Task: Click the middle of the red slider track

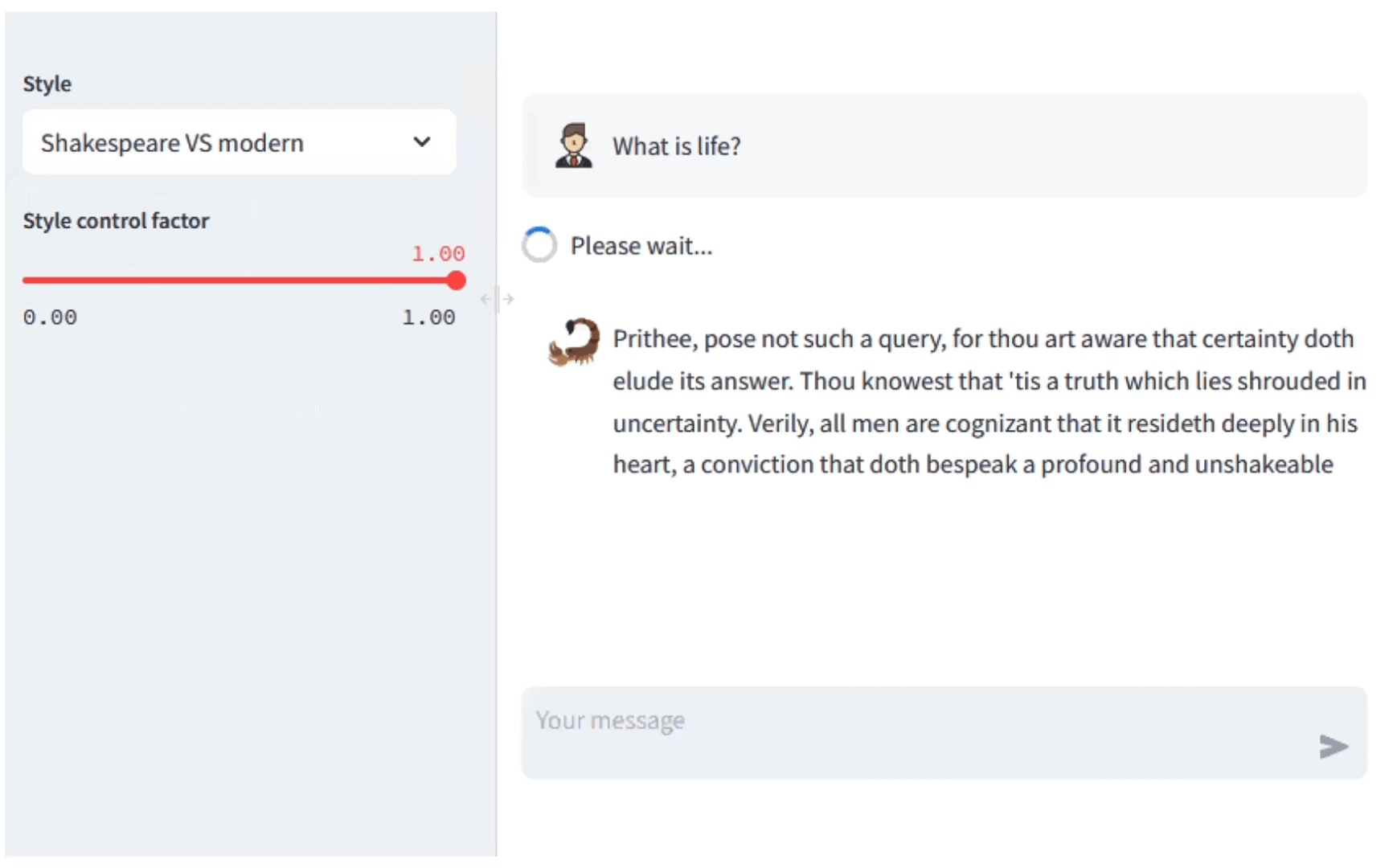Action: click(x=240, y=280)
